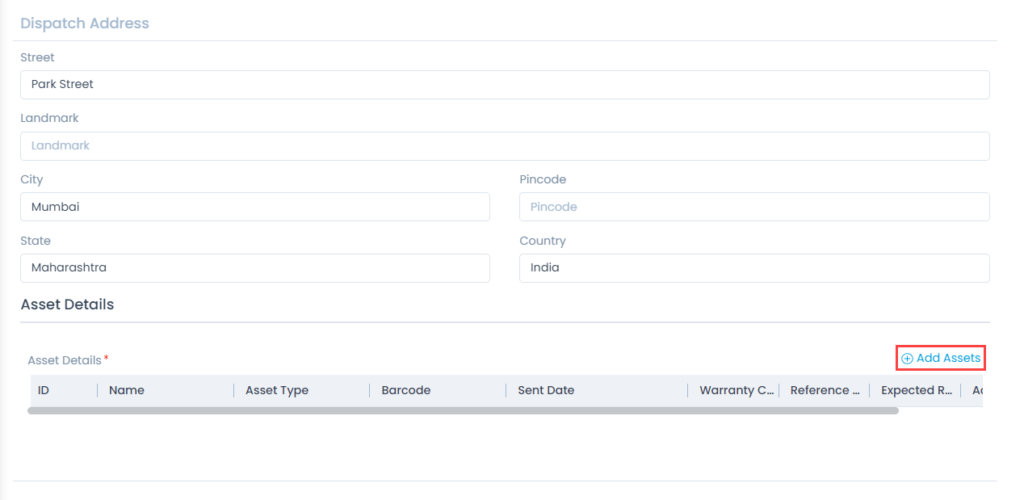Click the truncated Expected R... column header
The image size is (1024, 500).
[916, 390]
